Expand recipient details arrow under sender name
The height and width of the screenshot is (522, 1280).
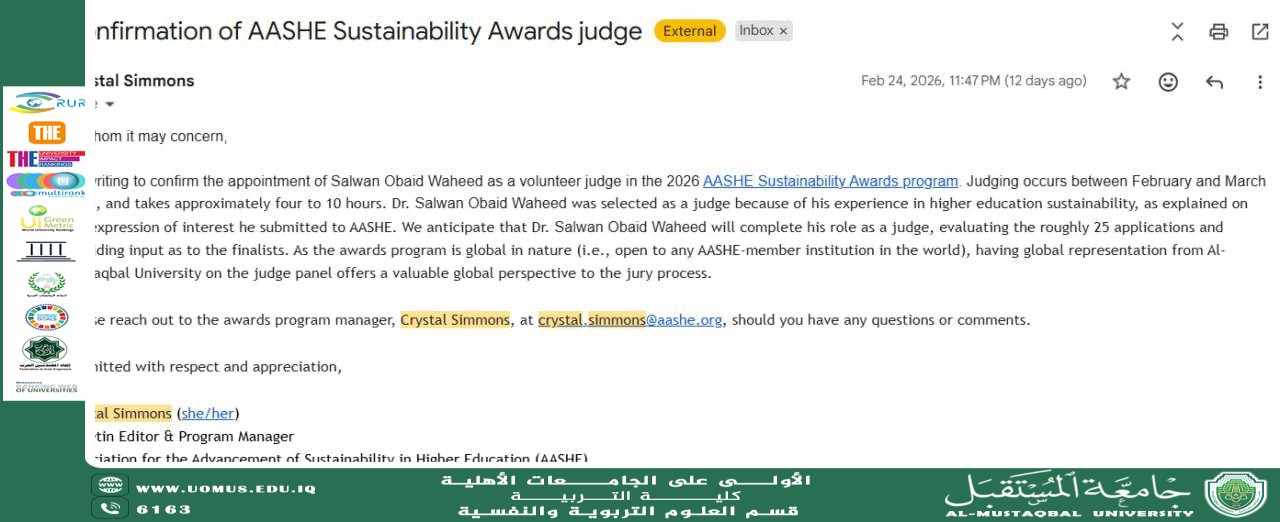point(109,104)
